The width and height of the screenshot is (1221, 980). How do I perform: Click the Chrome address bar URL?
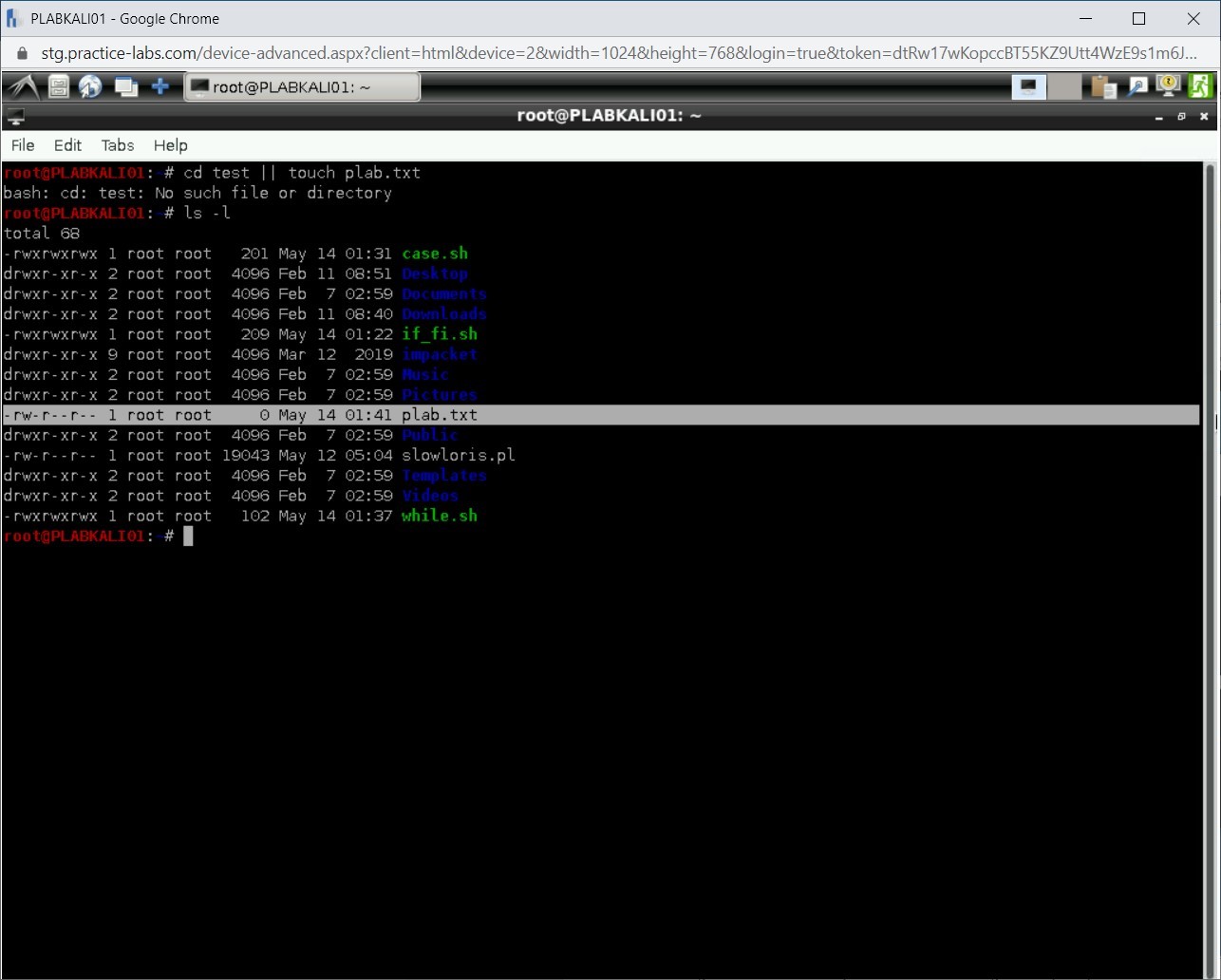608,53
